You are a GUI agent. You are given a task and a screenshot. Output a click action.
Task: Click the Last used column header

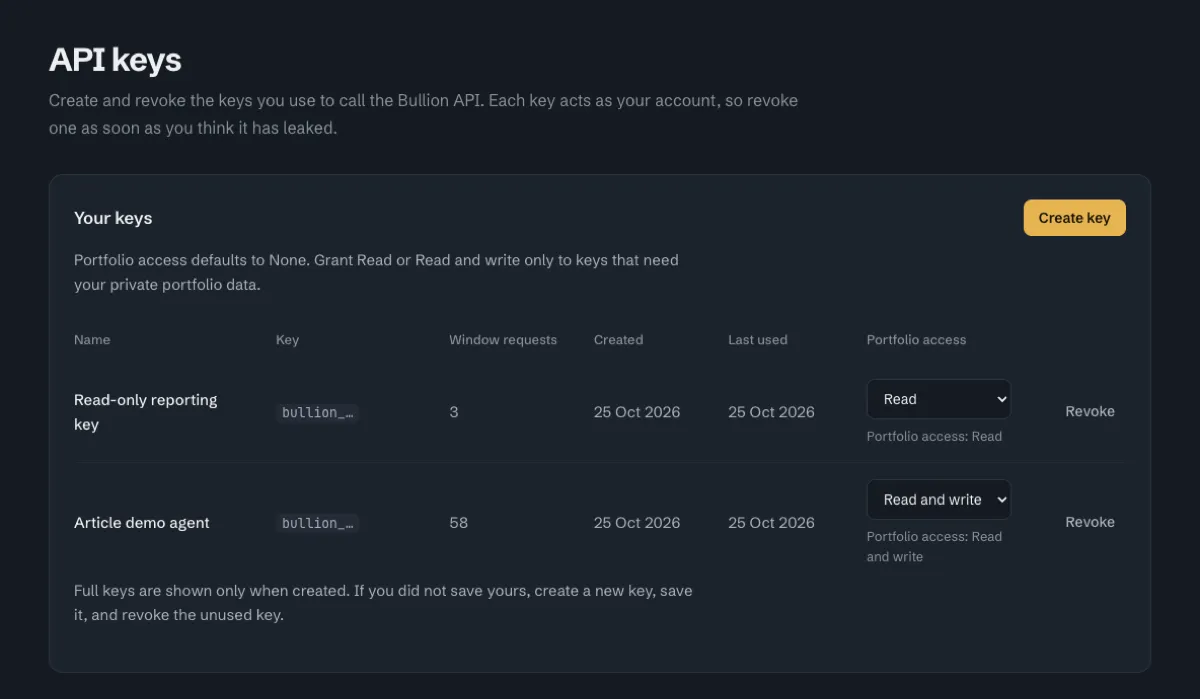click(758, 340)
